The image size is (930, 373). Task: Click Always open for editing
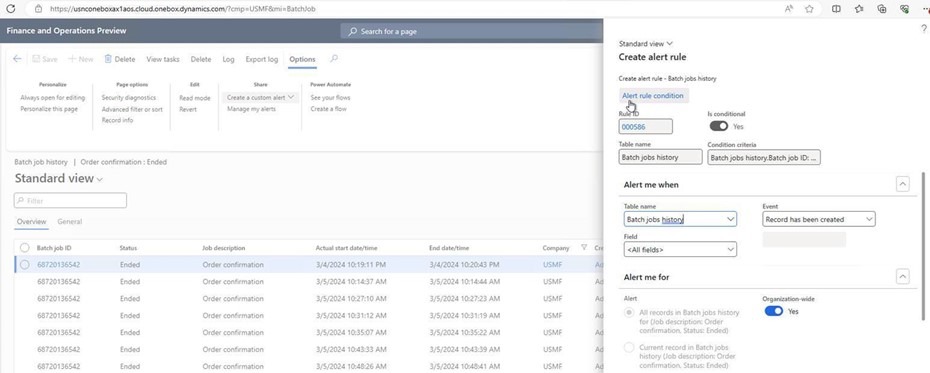[53, 98]
